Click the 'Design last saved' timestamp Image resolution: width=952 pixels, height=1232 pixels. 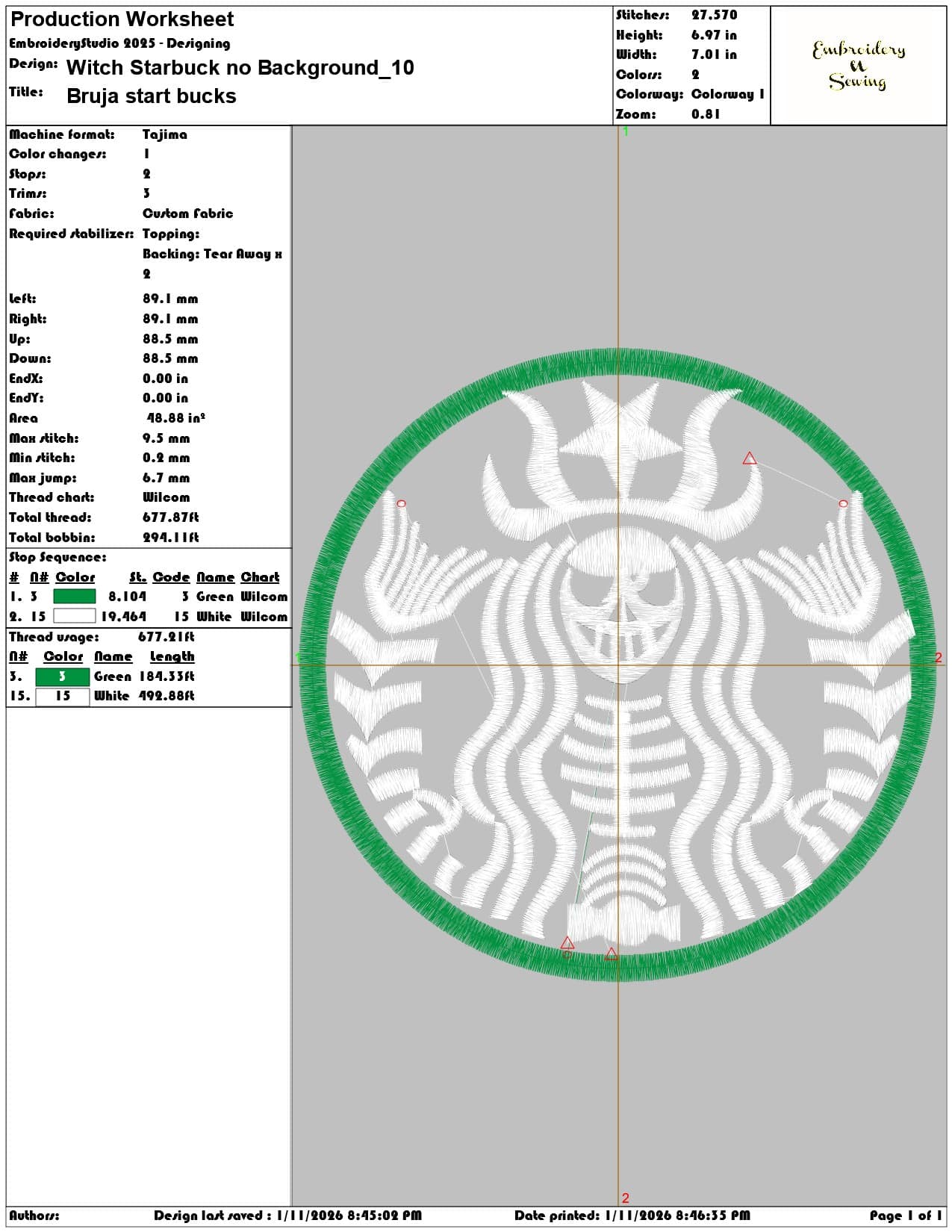pyautogui.click(x=287, y=1216)
